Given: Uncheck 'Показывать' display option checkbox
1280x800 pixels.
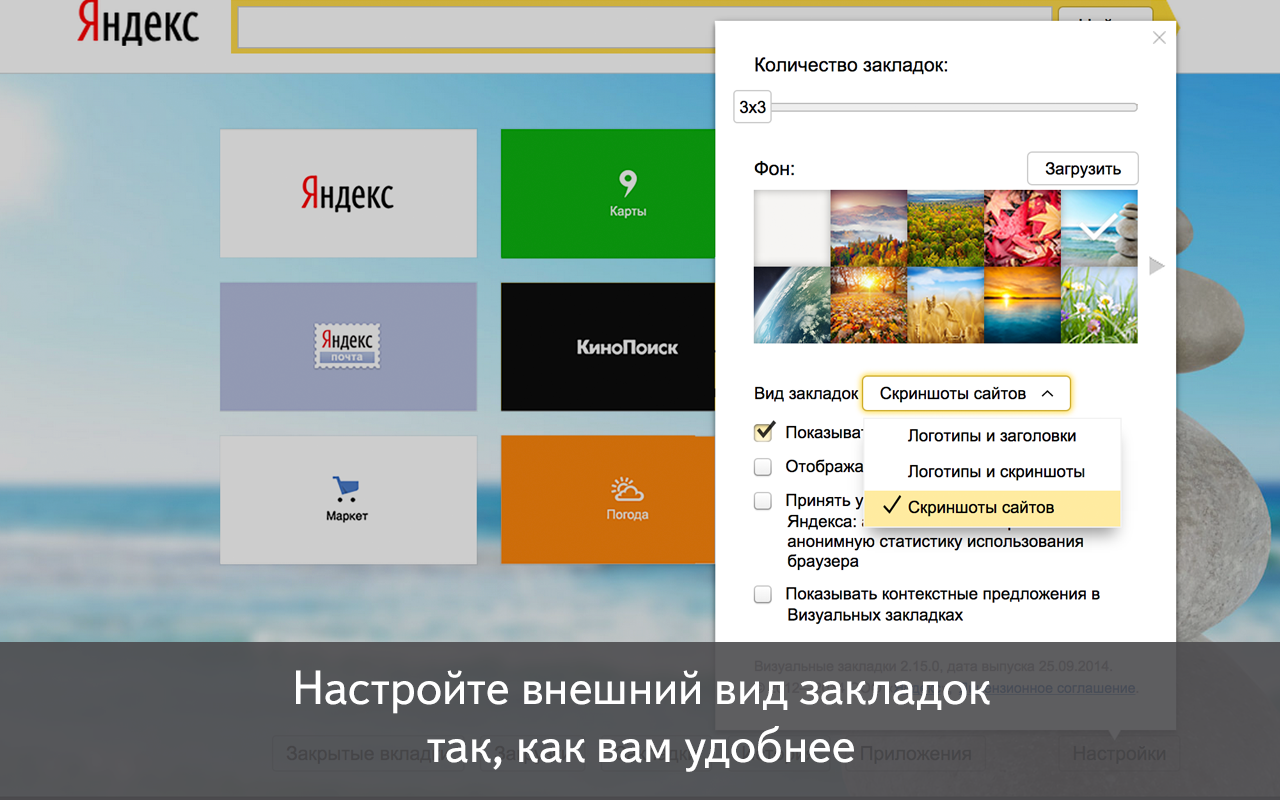Looking at the screenshot, I should [763, 432].
